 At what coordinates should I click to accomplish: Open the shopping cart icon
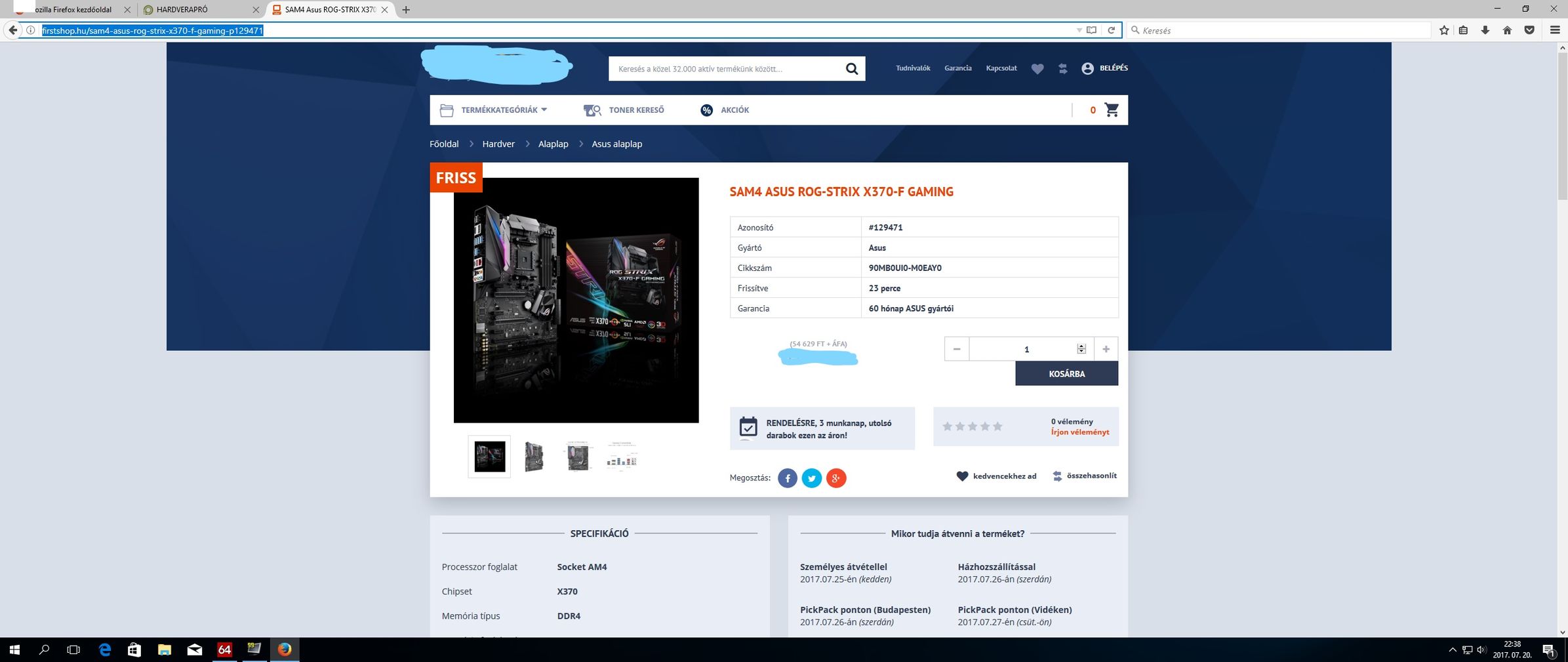pyautogui.click(x=1112, y=110)
